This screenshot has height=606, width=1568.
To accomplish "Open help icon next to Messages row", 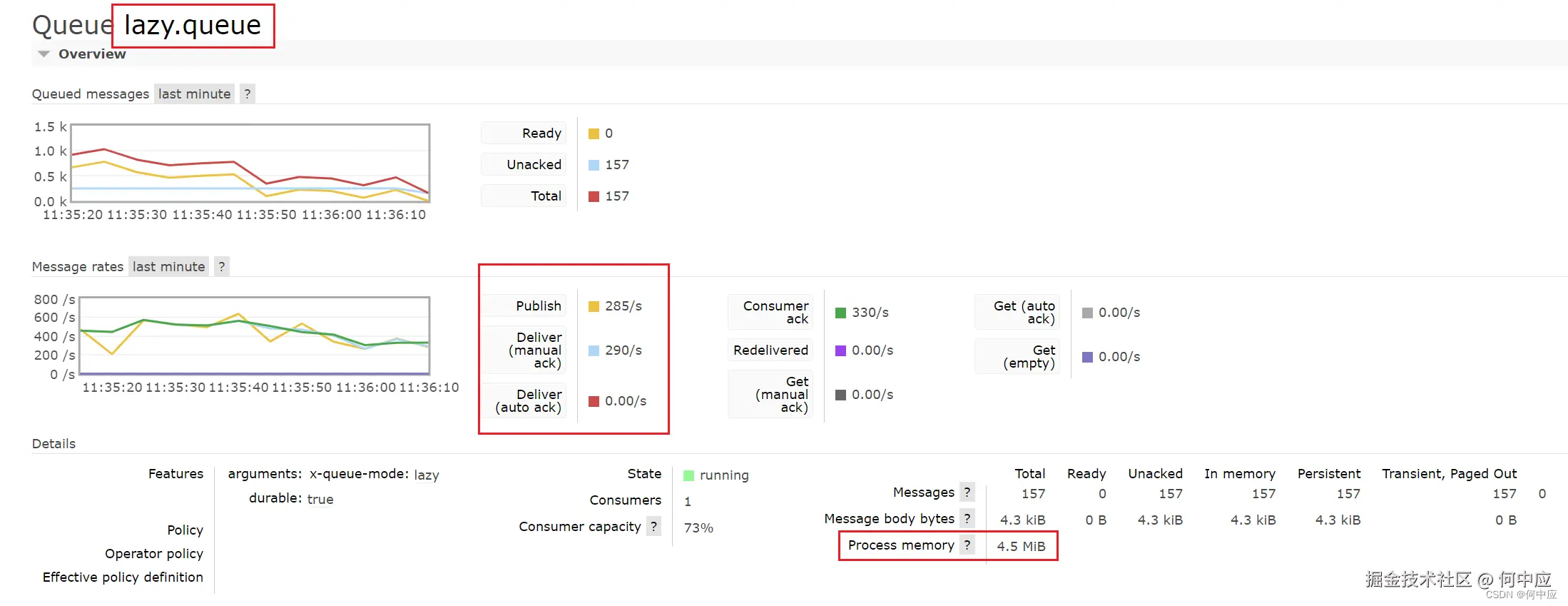I will tap(967, 493).
